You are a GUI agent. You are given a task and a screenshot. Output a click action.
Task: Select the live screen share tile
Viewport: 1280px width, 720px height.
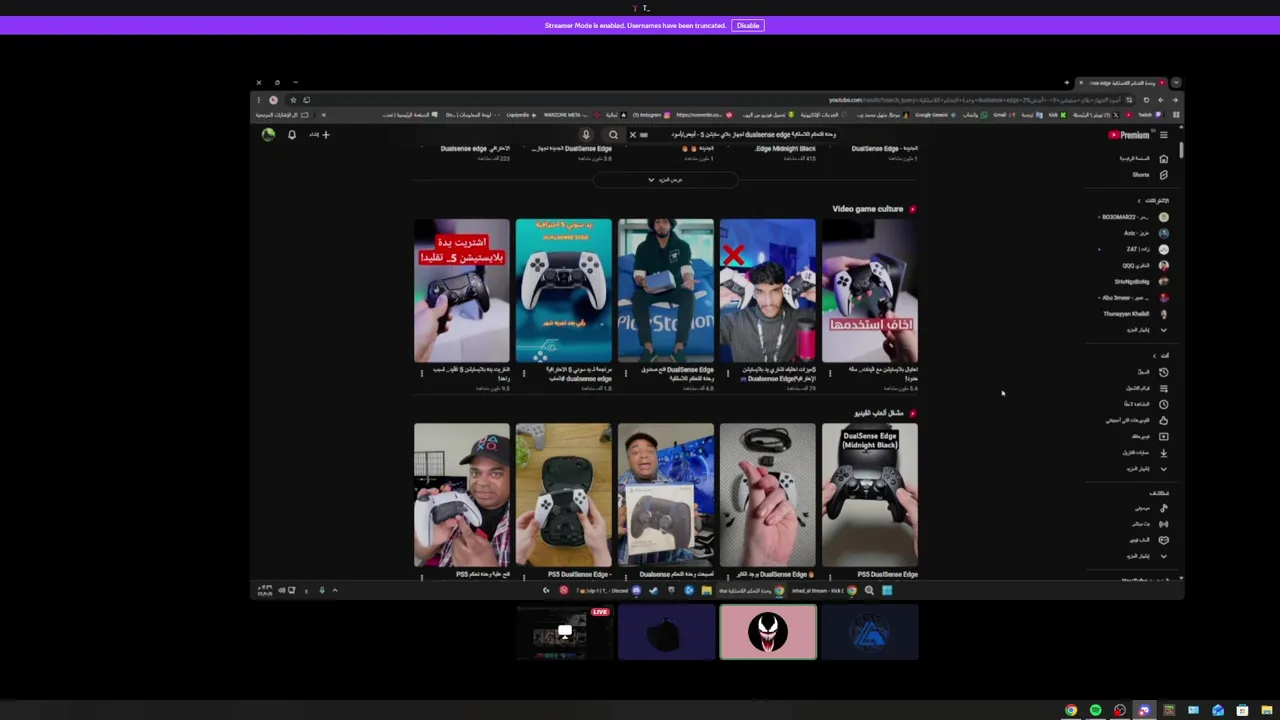[x=564, y=632]
